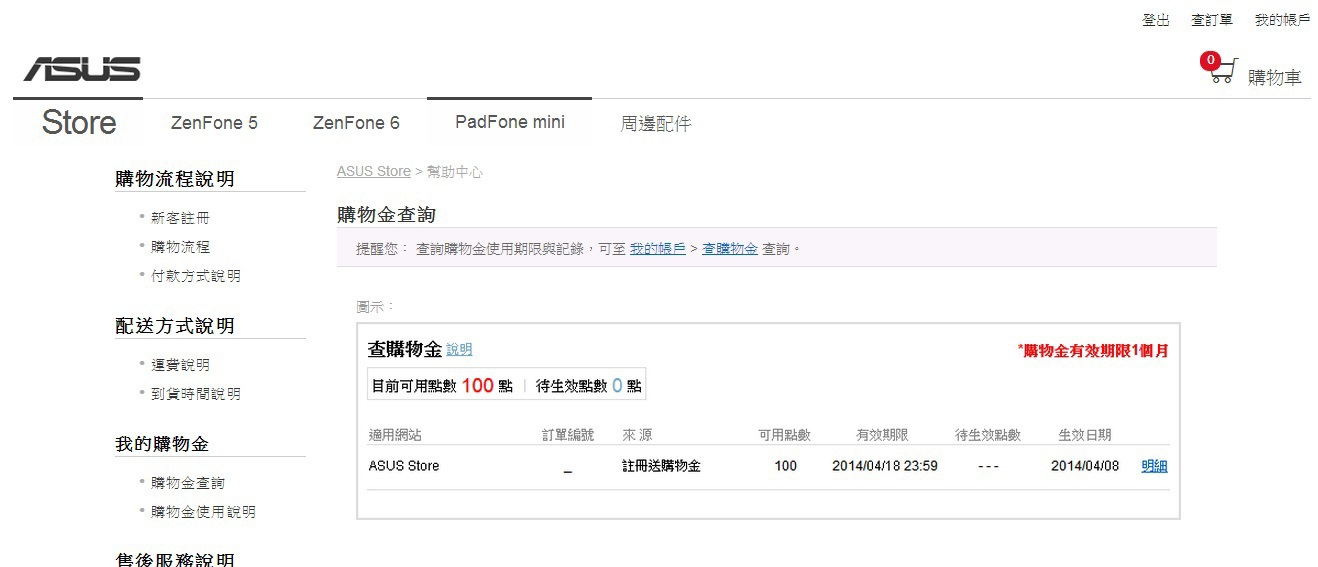This screenshot has width=1318, height=567.
Task: Select the PadFone mini tab
Action: (510, 122)
